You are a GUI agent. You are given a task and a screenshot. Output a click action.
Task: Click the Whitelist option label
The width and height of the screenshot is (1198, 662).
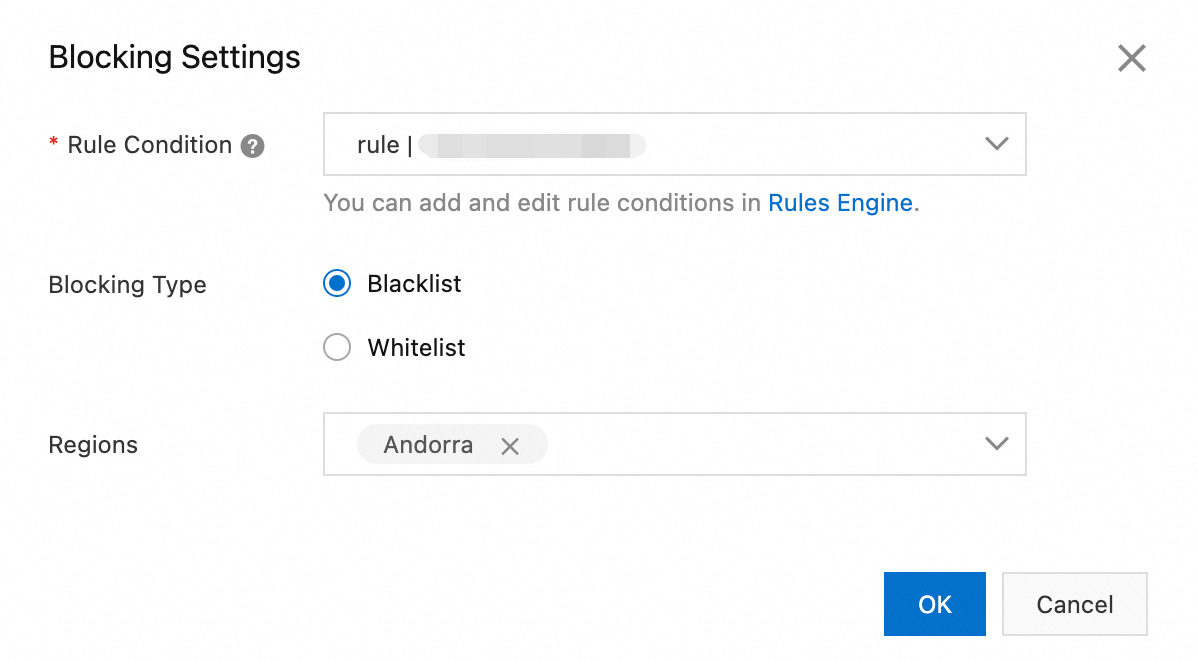(416, 348)
